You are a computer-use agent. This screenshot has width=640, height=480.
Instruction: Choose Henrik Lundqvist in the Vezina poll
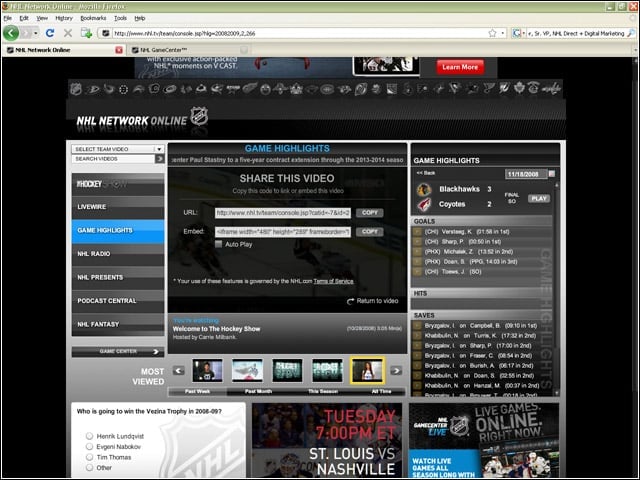click(89, 436)
